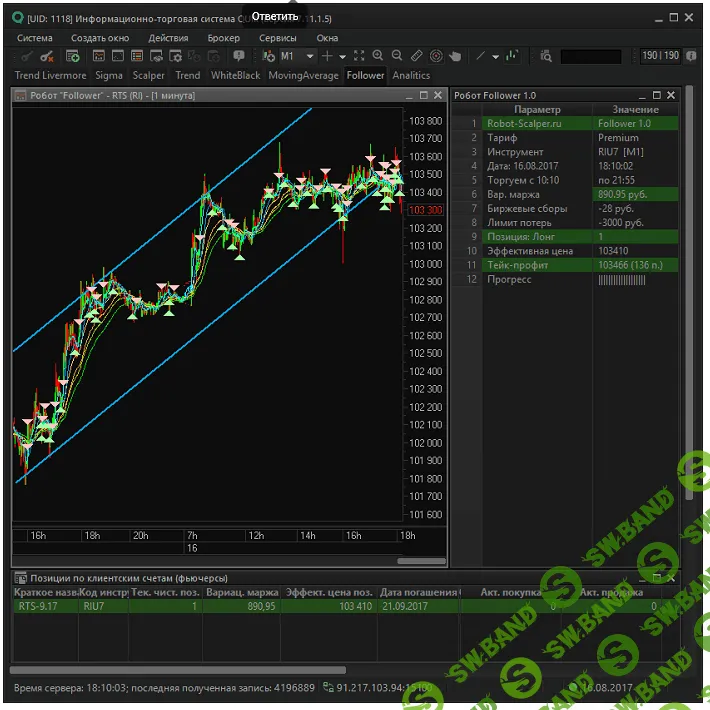Select the ruler measurement tool

coord(417,57)
